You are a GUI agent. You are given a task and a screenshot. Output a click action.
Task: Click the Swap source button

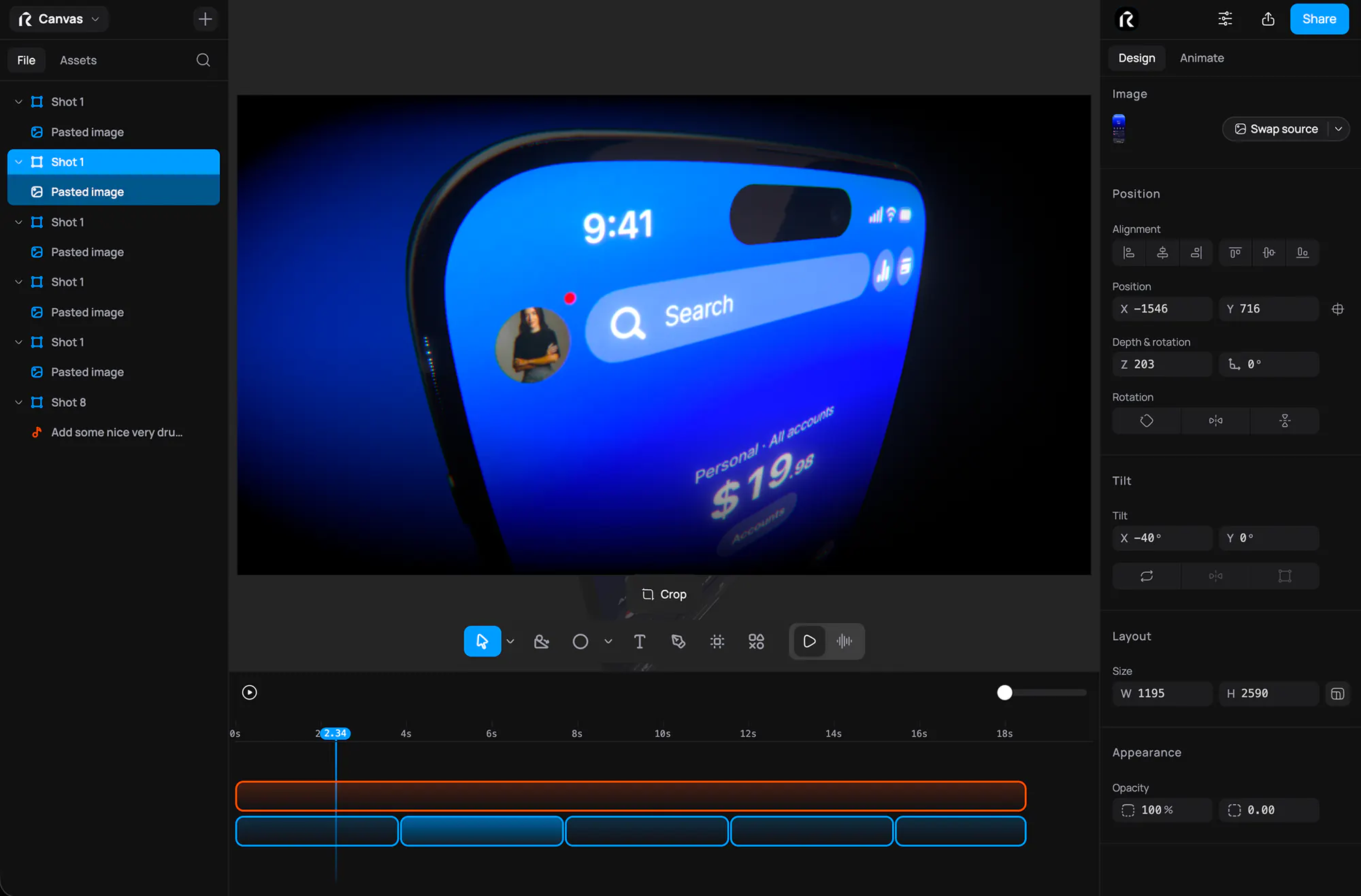[1276, 129]
